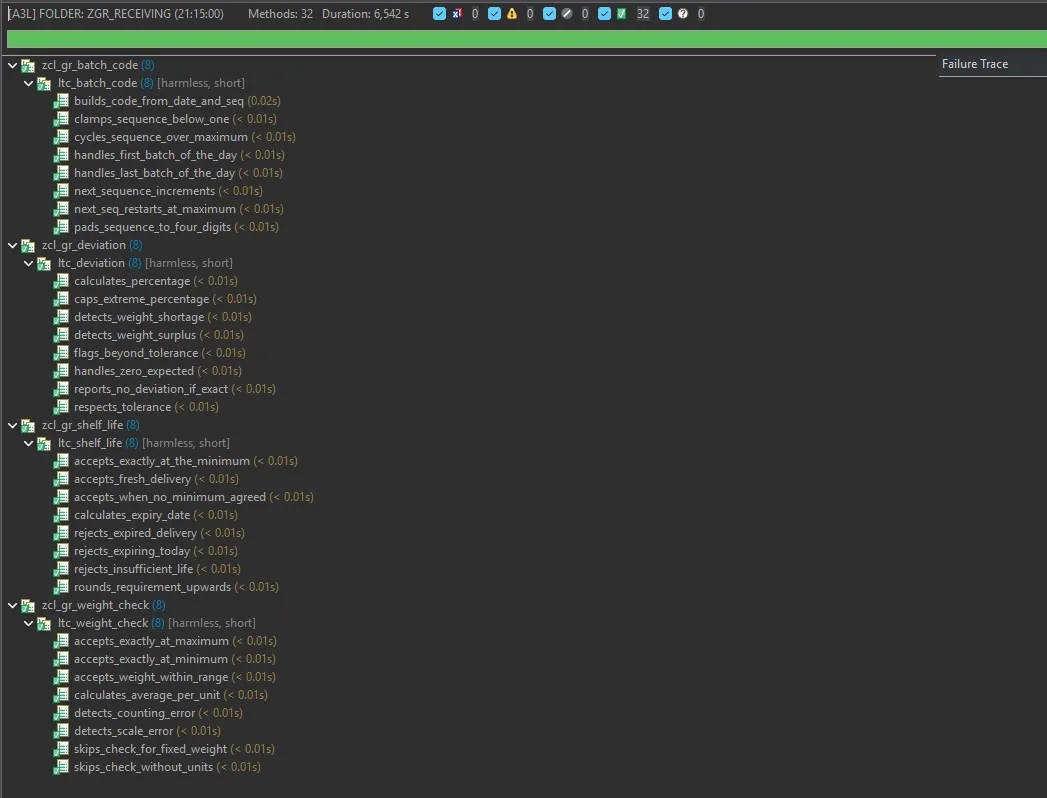Collapse the zcl_gr_batch_code node
This screenshot has height=798, width=1047.
[12, 65]
